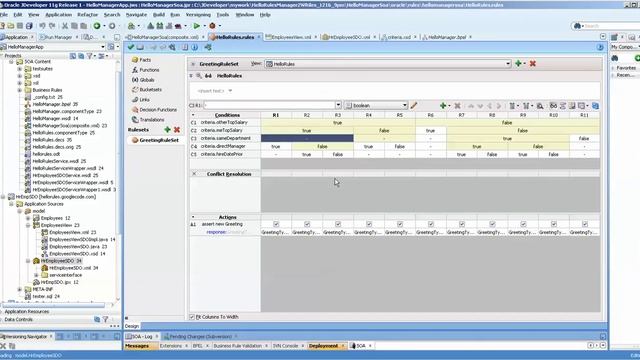
Task: Open the Data Controls panel
Action: [18, 320]
